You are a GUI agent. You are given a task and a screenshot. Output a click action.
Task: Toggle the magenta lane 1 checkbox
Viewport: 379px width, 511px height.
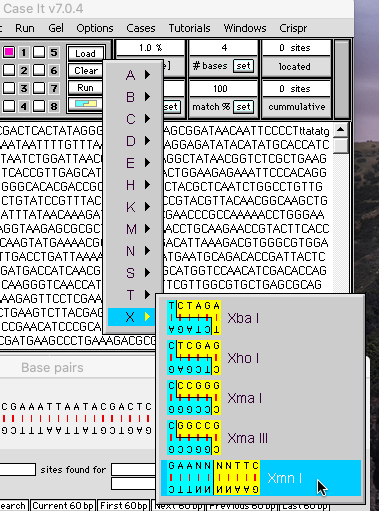(9, 52)
